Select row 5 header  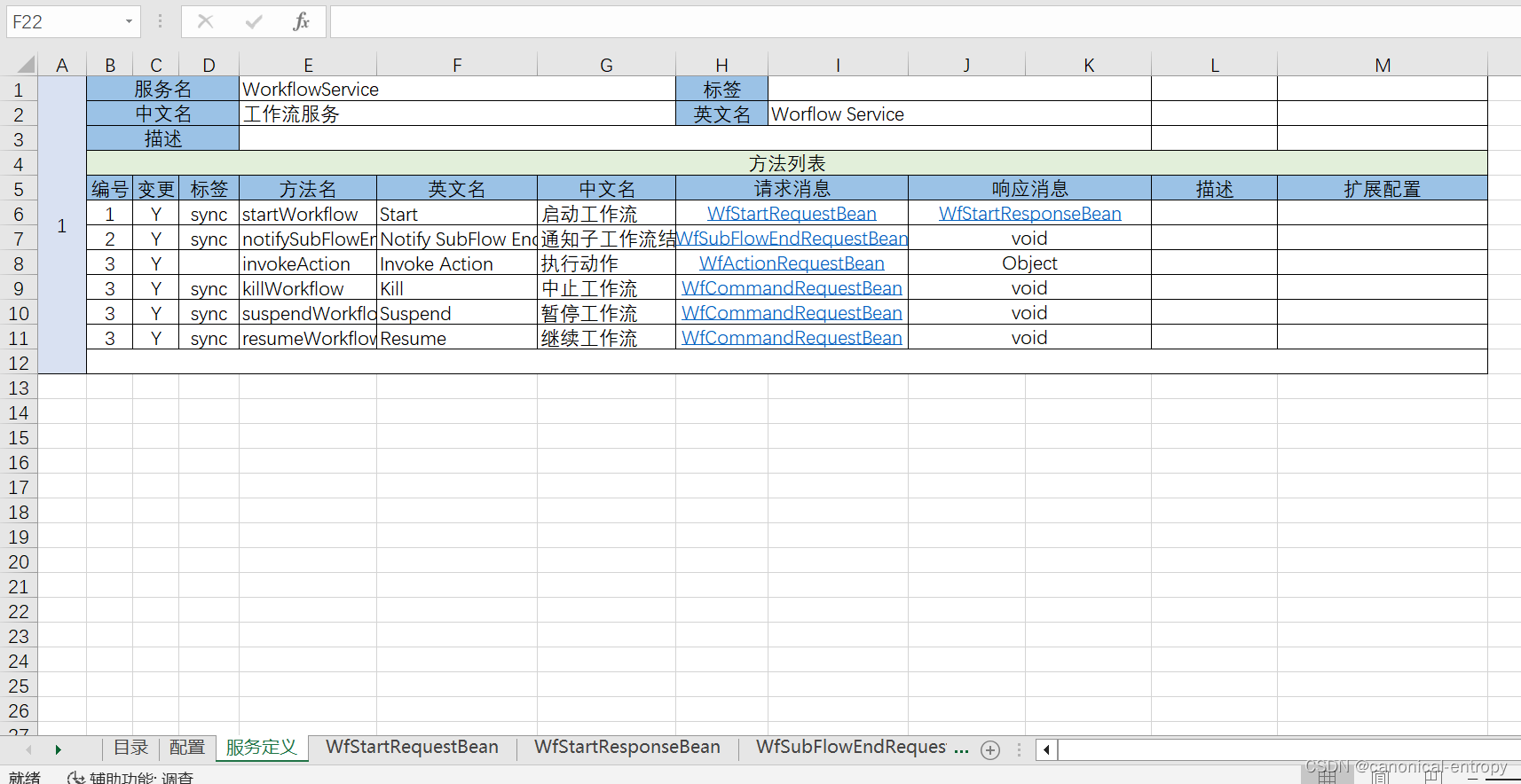19,189
